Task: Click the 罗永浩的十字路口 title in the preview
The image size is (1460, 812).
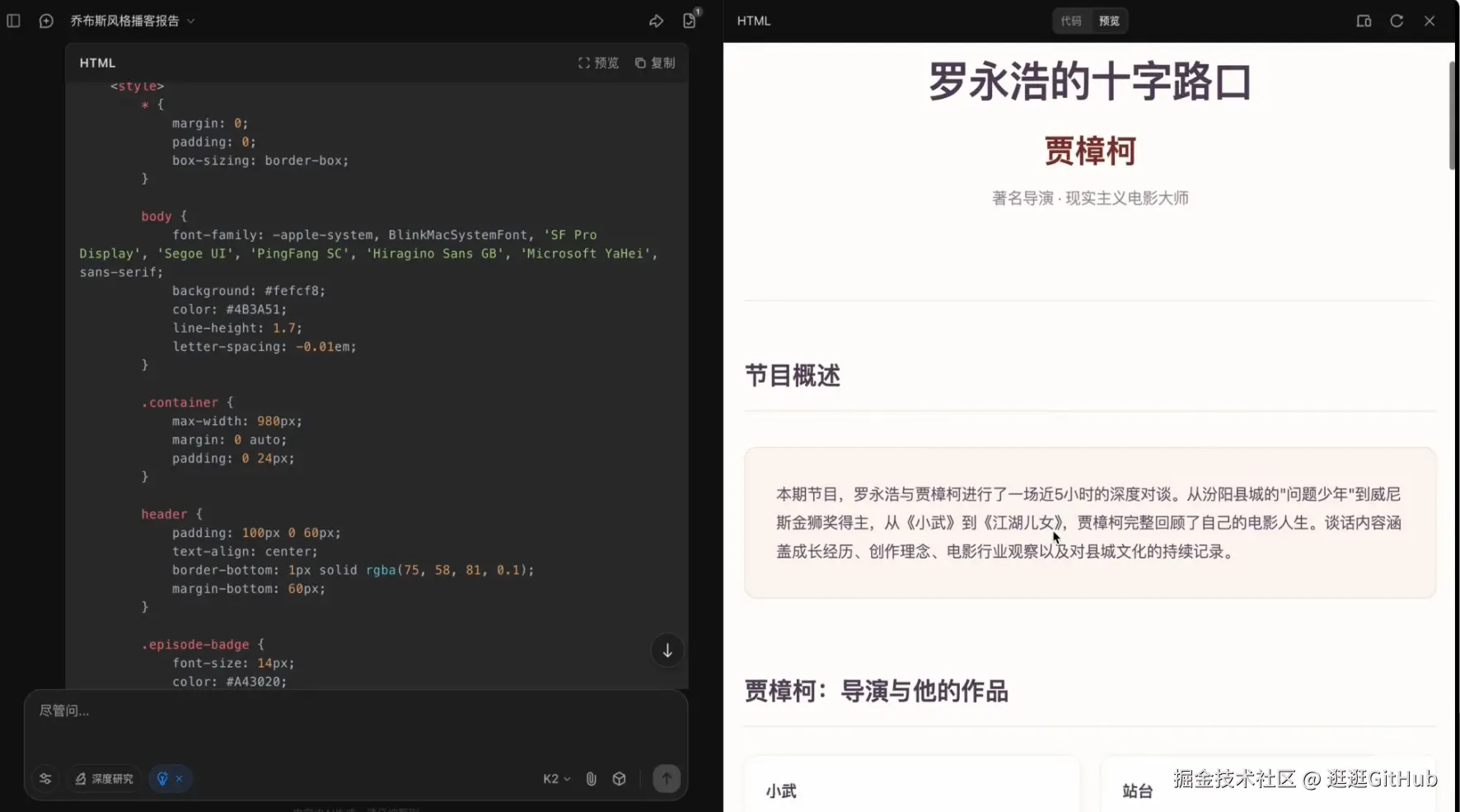Action: tap(1090, 82)
